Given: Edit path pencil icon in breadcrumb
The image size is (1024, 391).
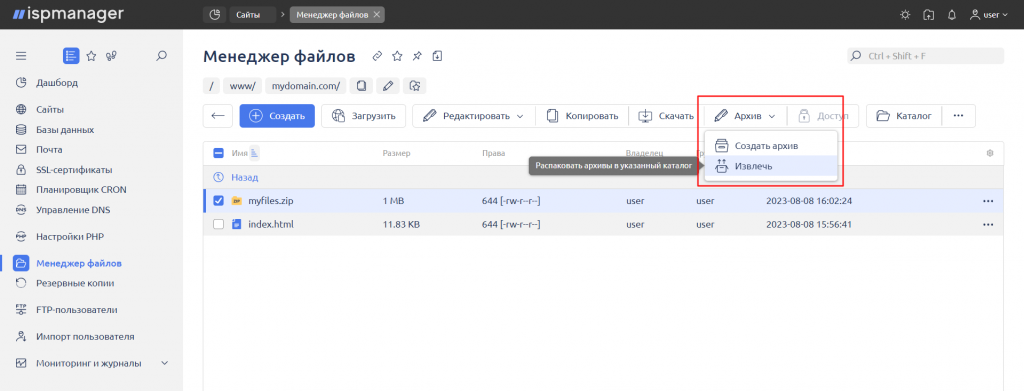Looking at the screenshot, I should tap(388, 86).
